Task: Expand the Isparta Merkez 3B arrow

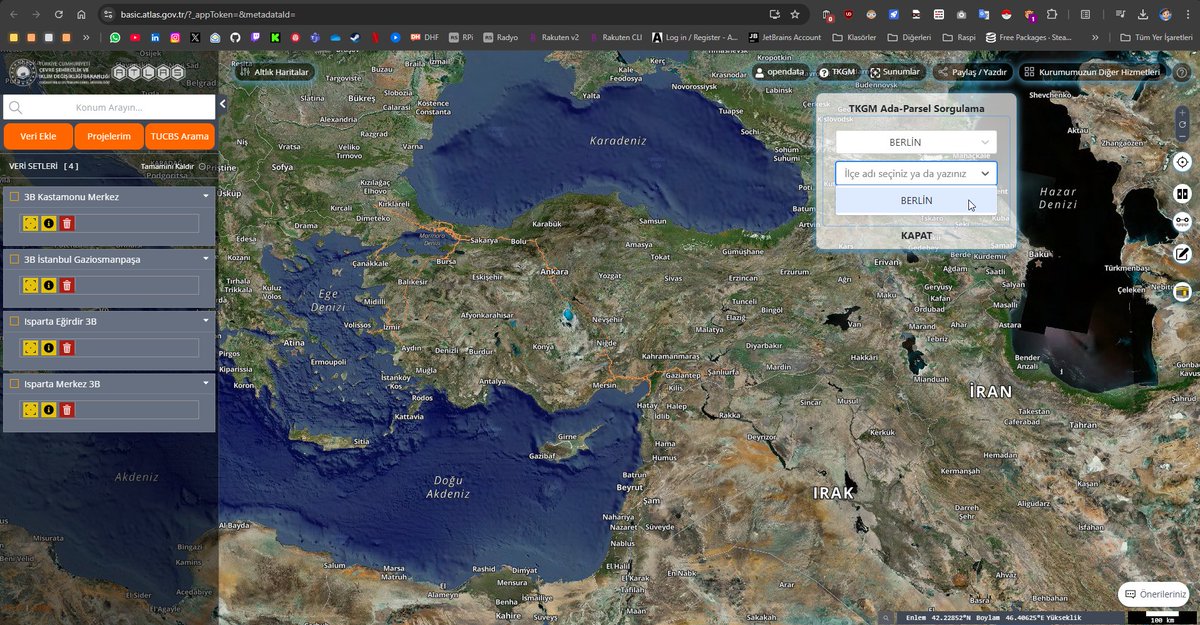Action: (x=206, y=382)
